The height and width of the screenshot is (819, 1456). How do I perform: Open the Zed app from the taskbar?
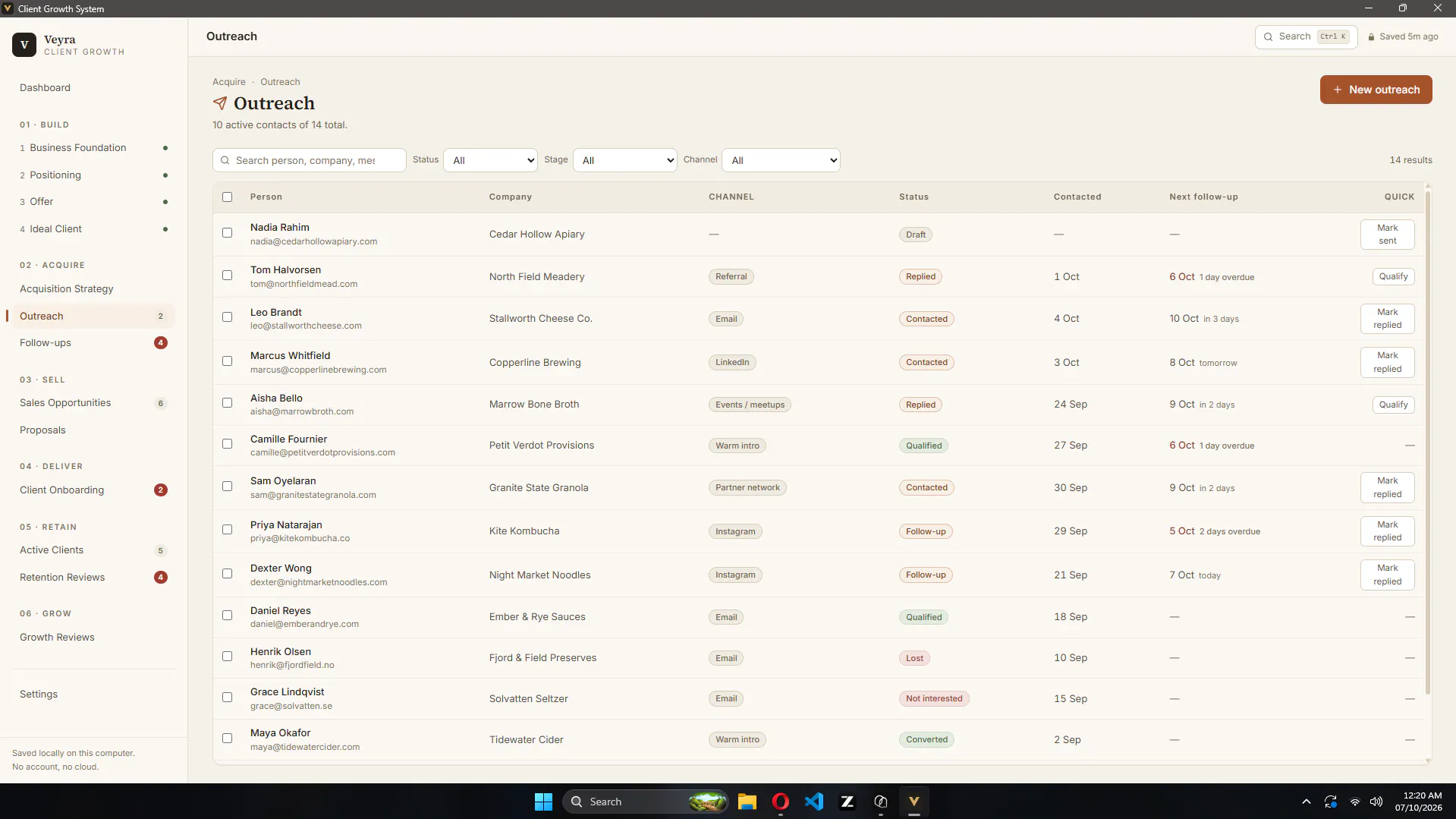[x=847, y=802]
